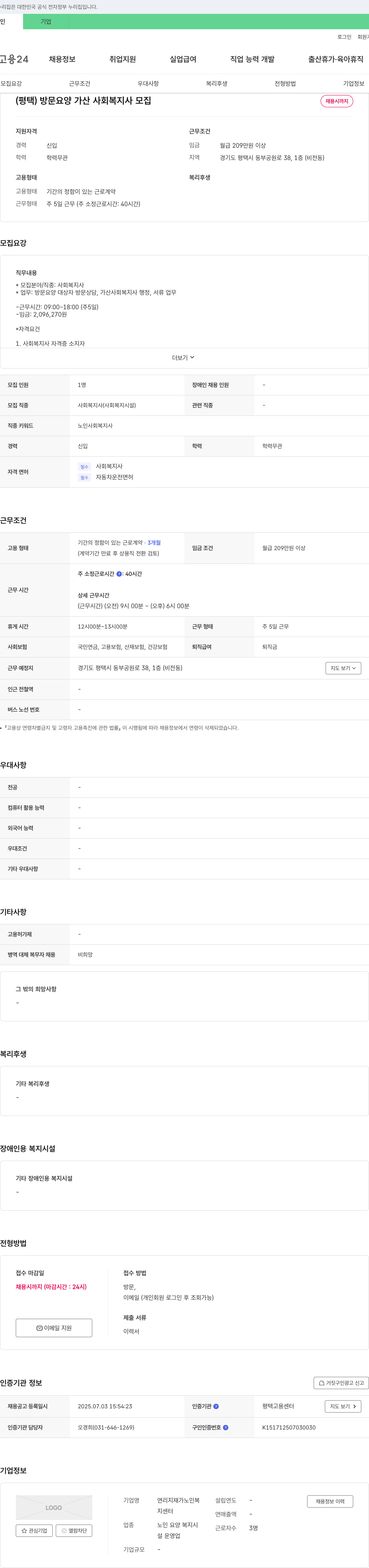
Task: Report false ad via 거짓구인광고 신고
Action: coord(341,1383)
